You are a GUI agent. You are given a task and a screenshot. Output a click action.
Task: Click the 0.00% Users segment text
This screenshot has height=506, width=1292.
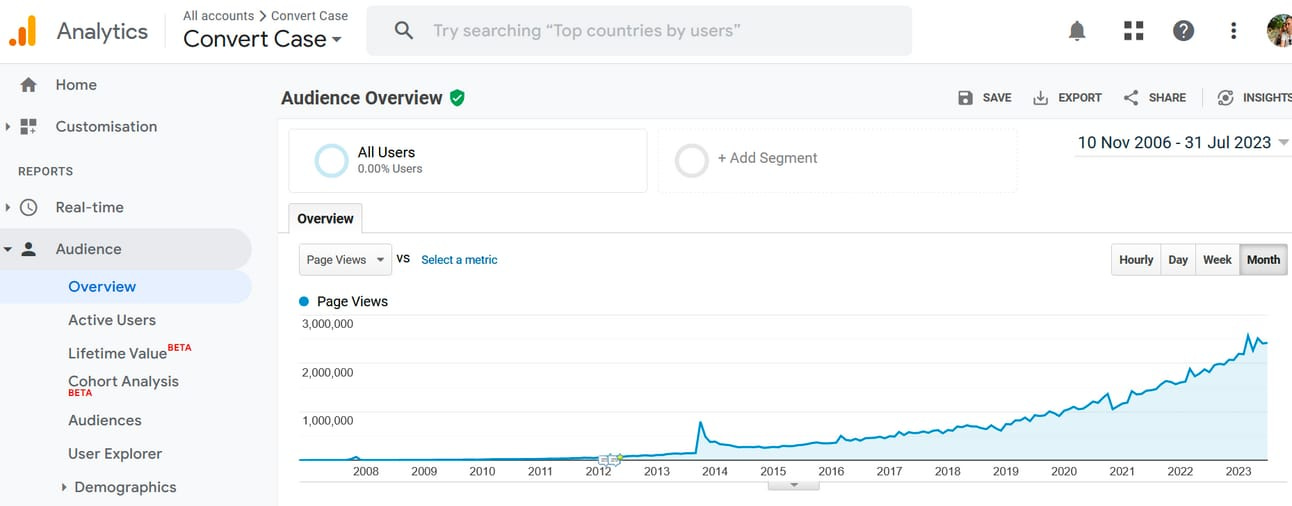(x=390, y=169)
